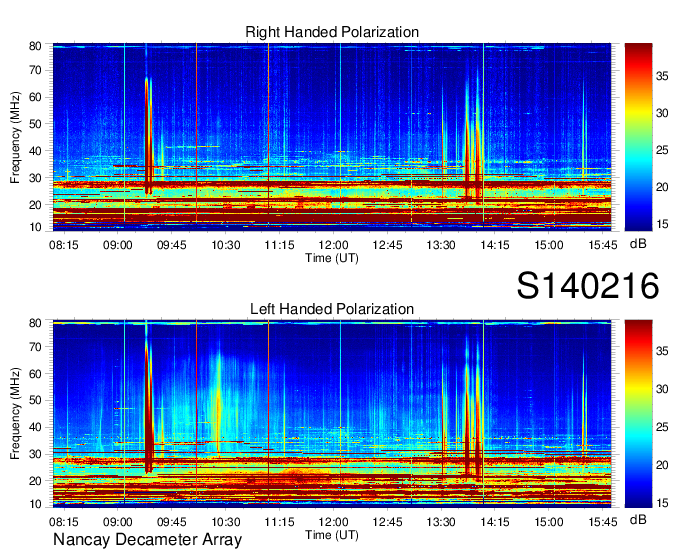Click '40' MHz tick on left-handed frequency axis

coord(35,427)
